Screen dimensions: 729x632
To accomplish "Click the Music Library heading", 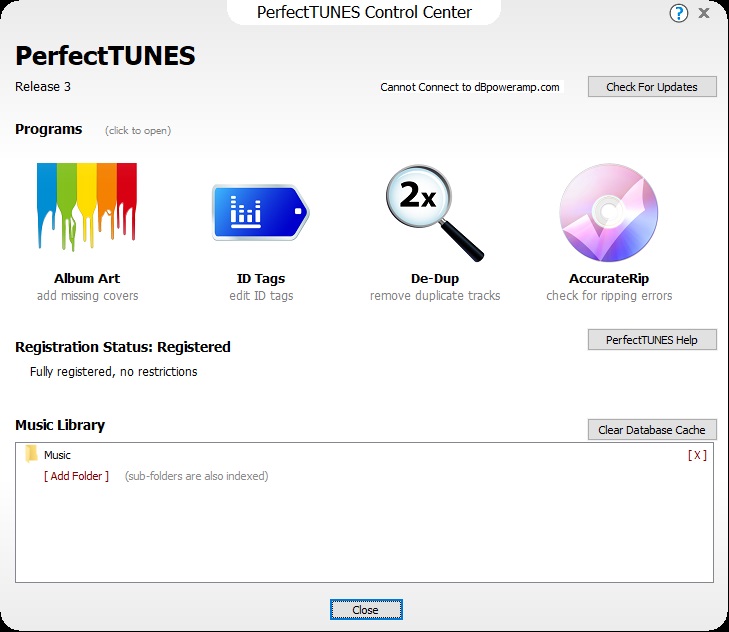I will [x=60, y=425].
